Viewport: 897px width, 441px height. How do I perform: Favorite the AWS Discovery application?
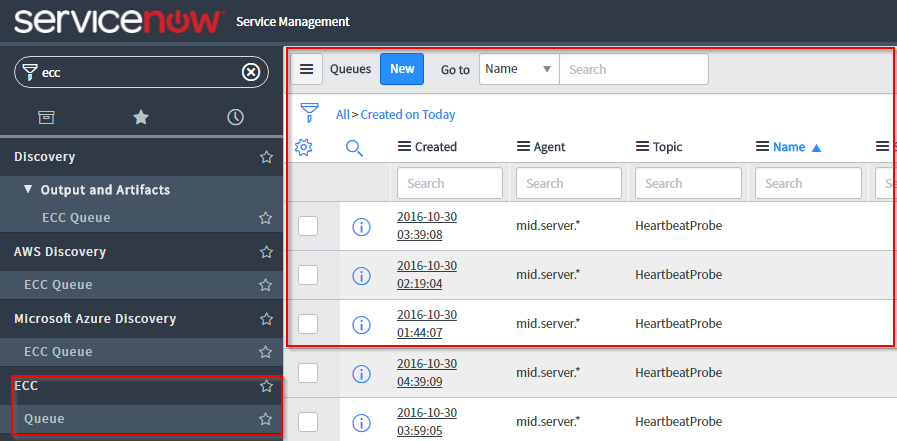266,252
